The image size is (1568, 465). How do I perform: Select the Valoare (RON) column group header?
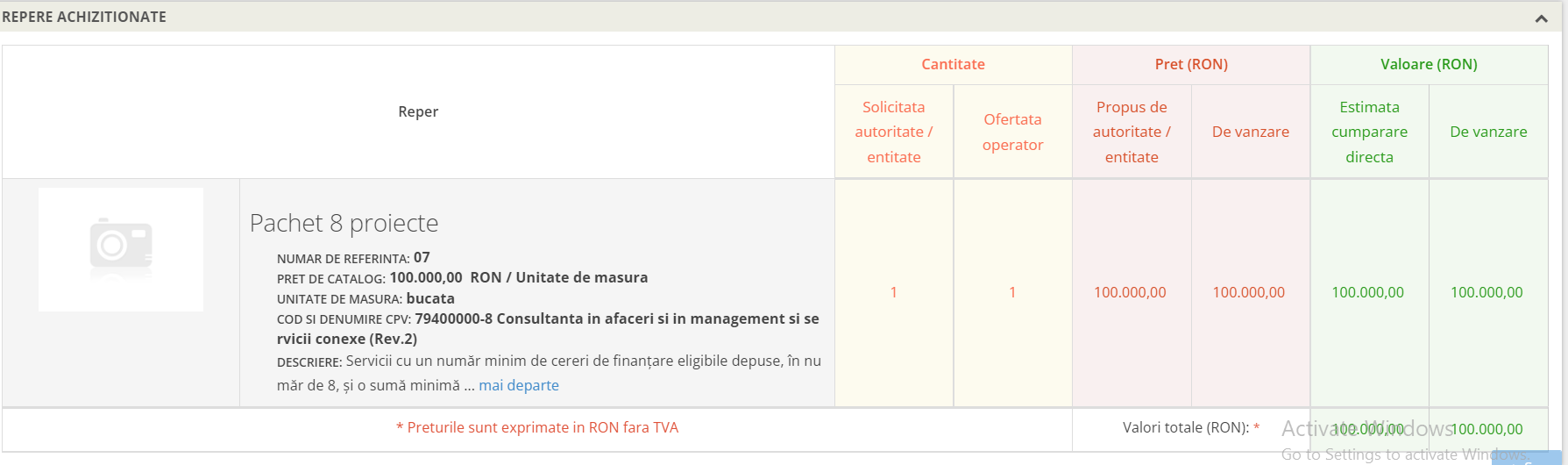1429,64
